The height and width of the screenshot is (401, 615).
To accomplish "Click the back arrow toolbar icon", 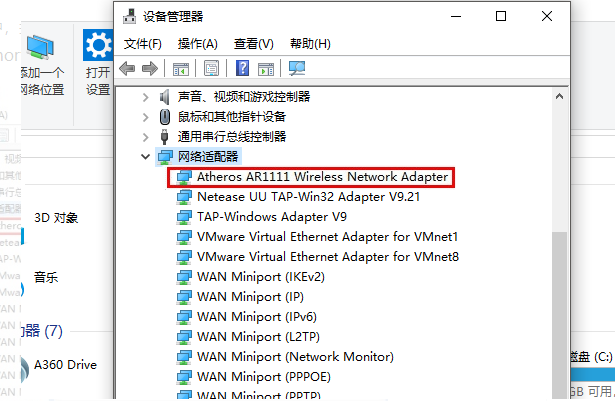I will click(128, 69).
